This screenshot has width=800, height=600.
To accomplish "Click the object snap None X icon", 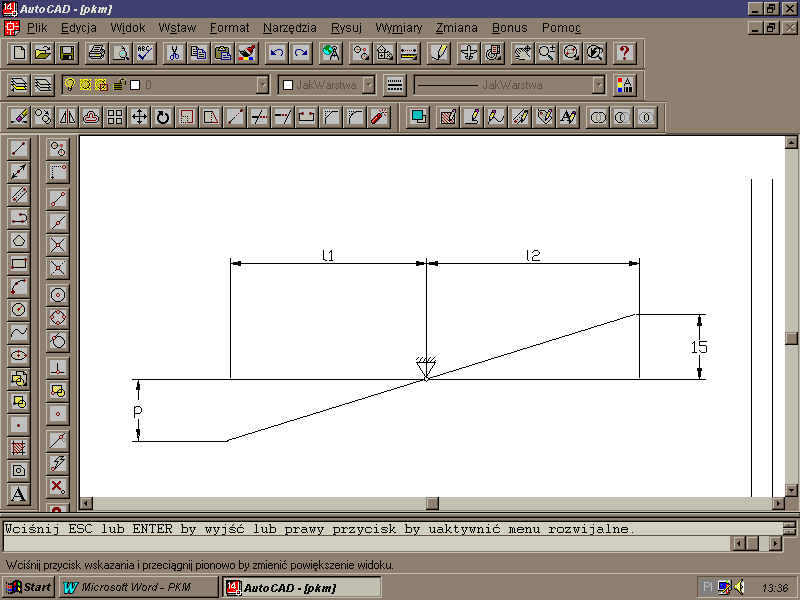I will point(58,486).
